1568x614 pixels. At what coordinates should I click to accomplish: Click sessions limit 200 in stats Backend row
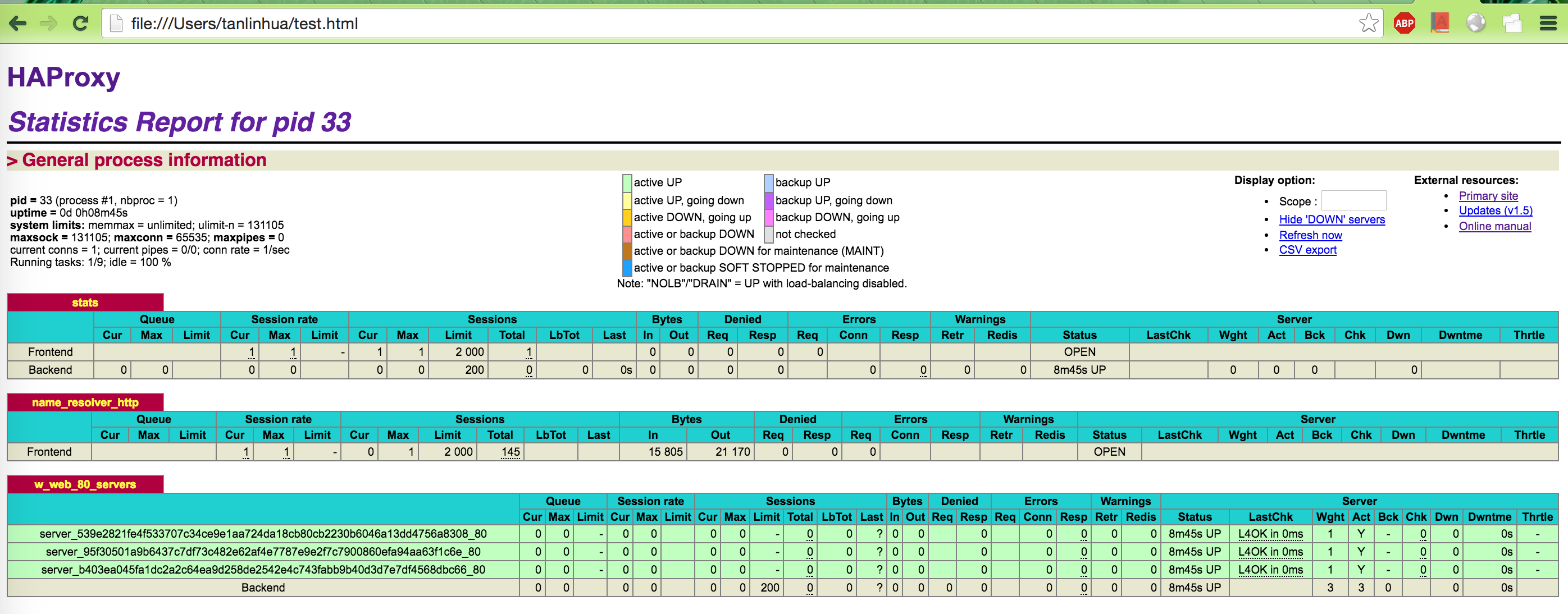tap(474, 370)
